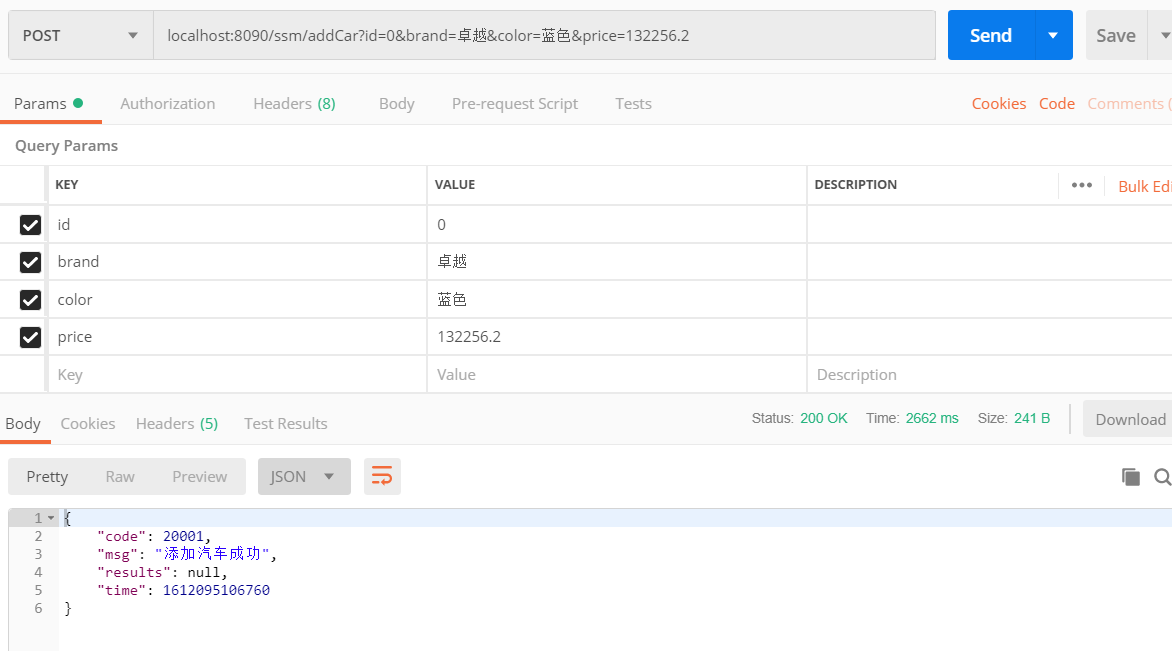Click the VALUE column header
The width and height of the screenshot is (1172, 651).
point(454,185)
